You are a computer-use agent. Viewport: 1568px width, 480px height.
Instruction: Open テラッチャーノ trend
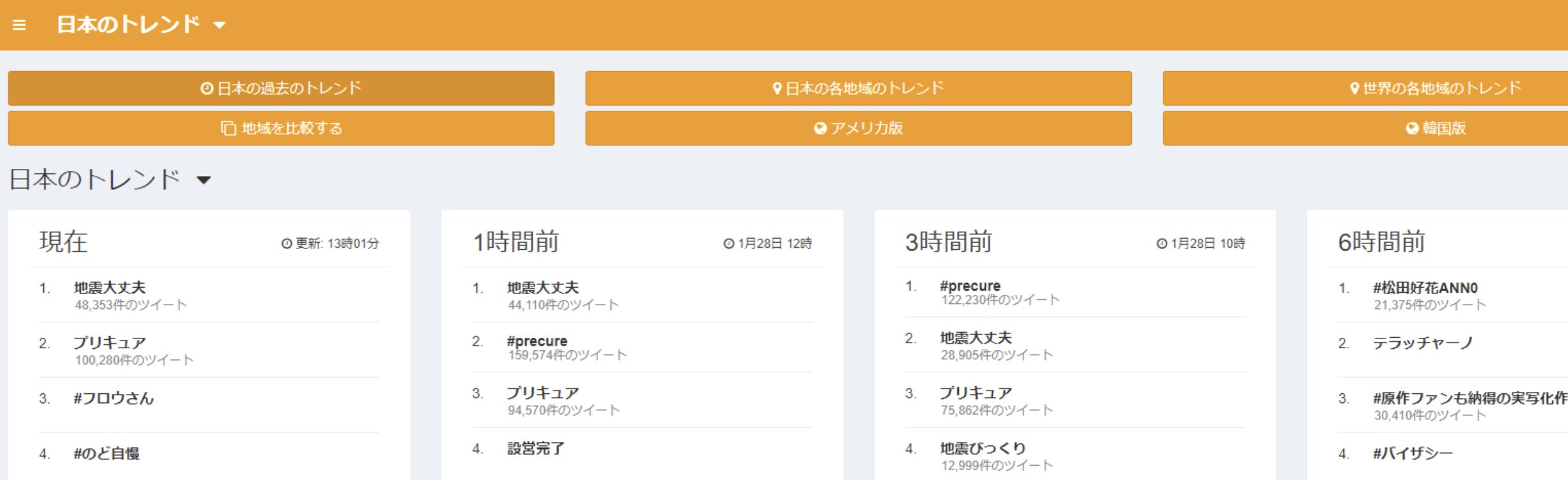coord(1423,342)
